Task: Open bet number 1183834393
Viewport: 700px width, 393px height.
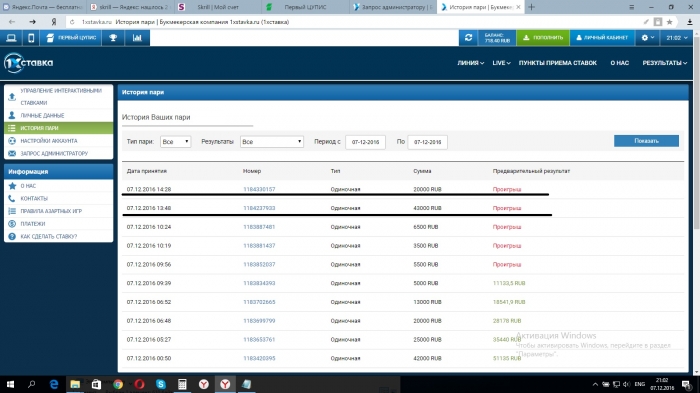Action: pos(259,283)
